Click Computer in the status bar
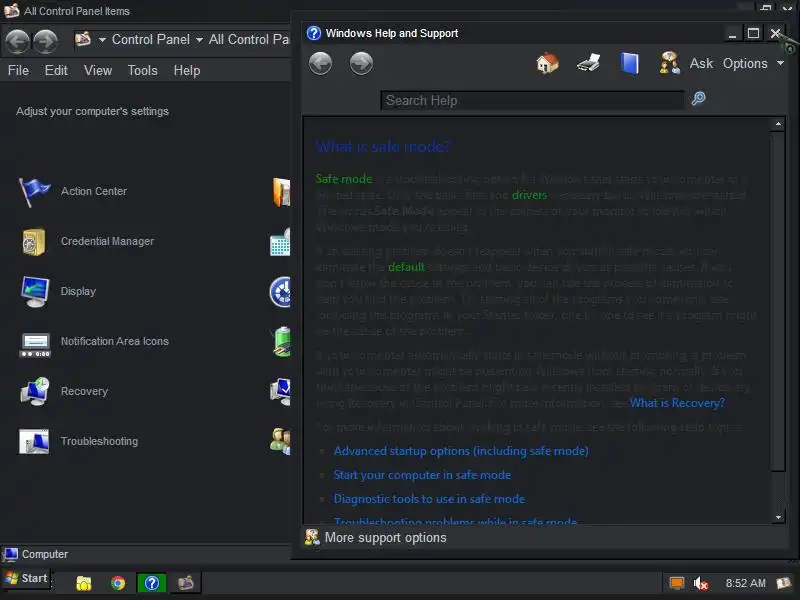Image resolution: width=800 pixels, height=600 pixels. [x=44, y=554]
